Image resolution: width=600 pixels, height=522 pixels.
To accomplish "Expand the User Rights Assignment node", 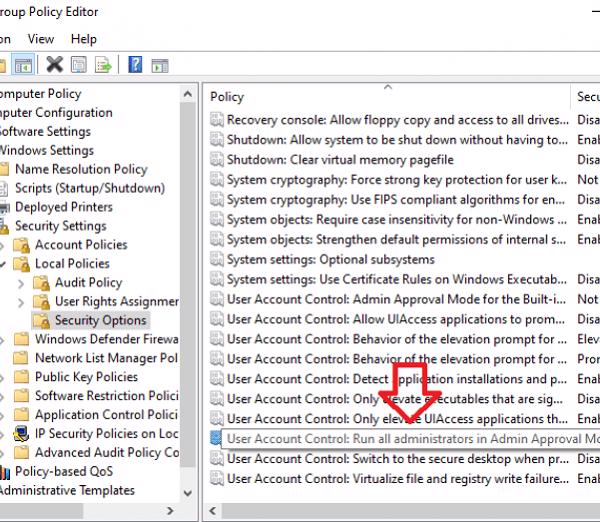I will 21,302.
